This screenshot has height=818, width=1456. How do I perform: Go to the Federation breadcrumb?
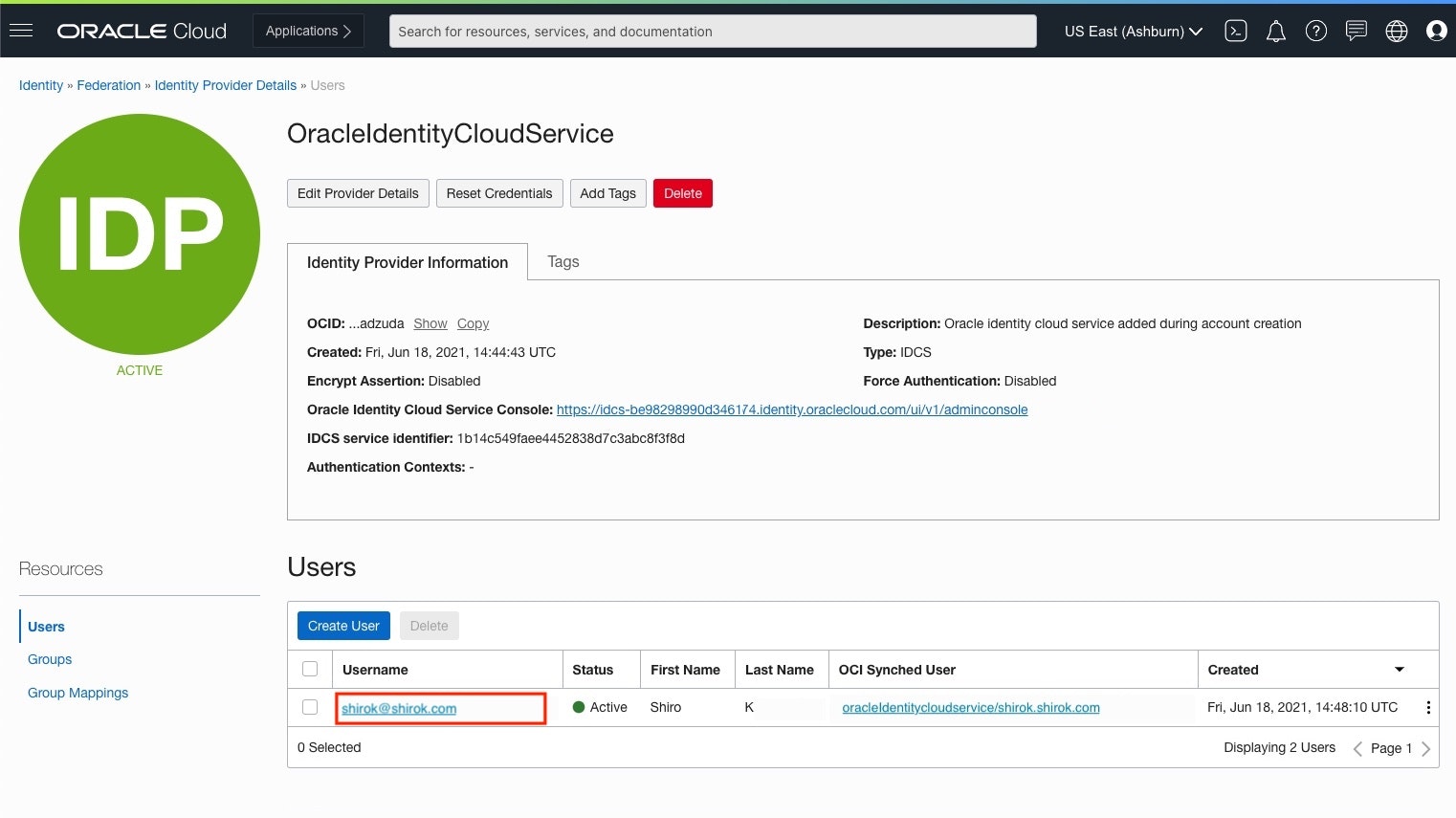(109, 85)
